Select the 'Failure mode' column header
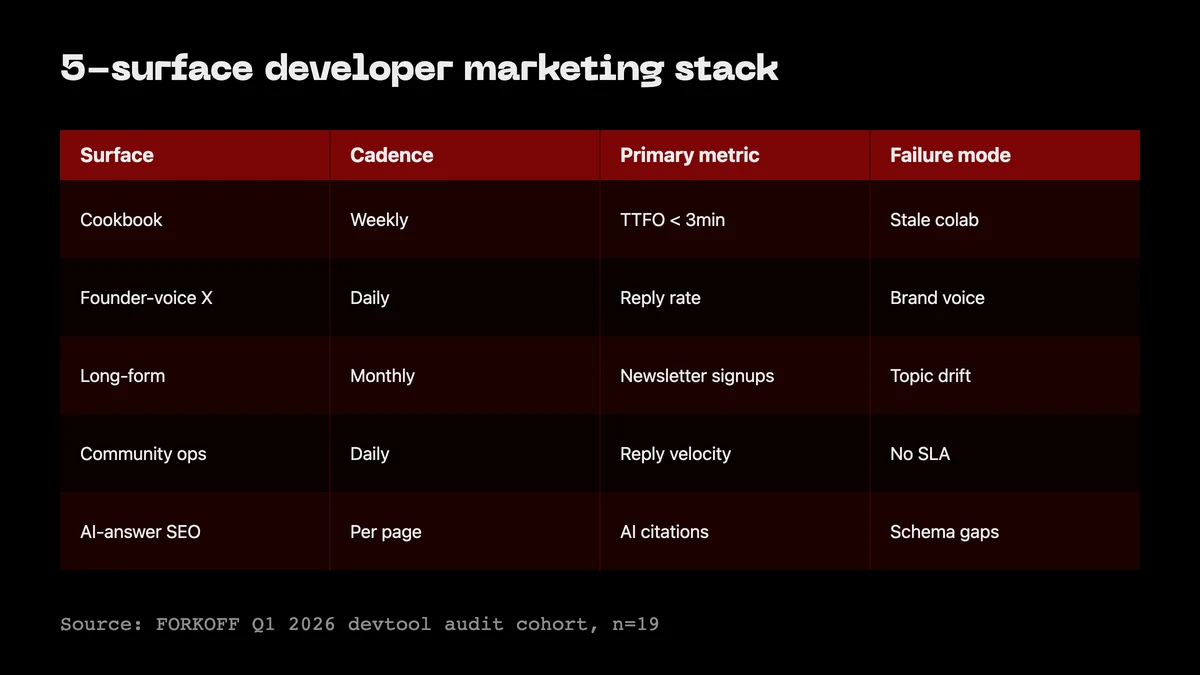 pyautogui.click(x=1005, y=155)
